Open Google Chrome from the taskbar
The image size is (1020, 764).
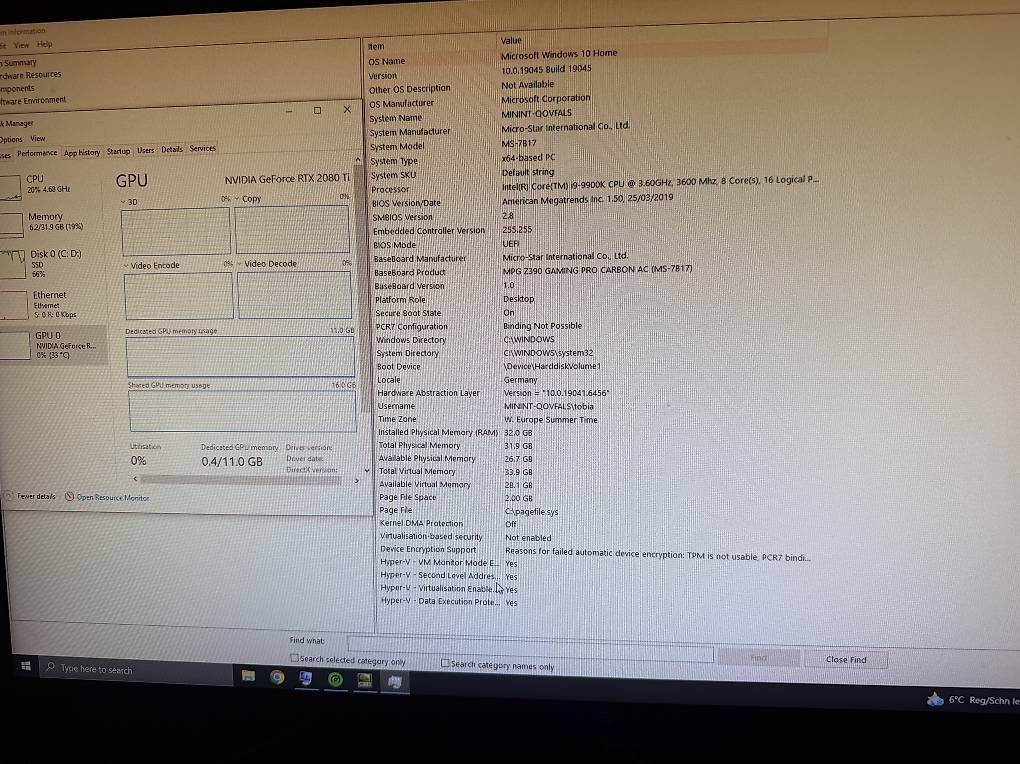click(x=277, y=677)
